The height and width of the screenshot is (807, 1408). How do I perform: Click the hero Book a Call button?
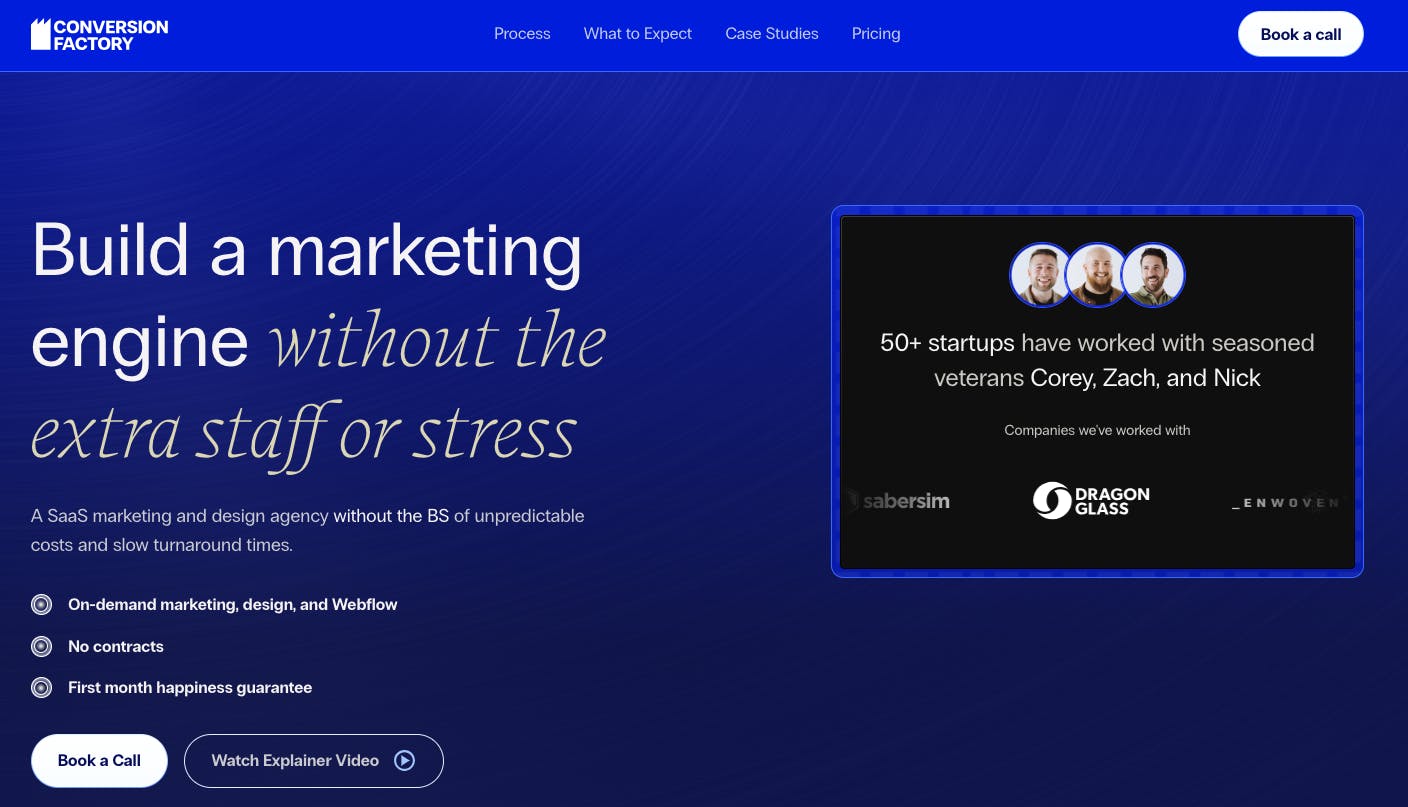click(99, 760)
